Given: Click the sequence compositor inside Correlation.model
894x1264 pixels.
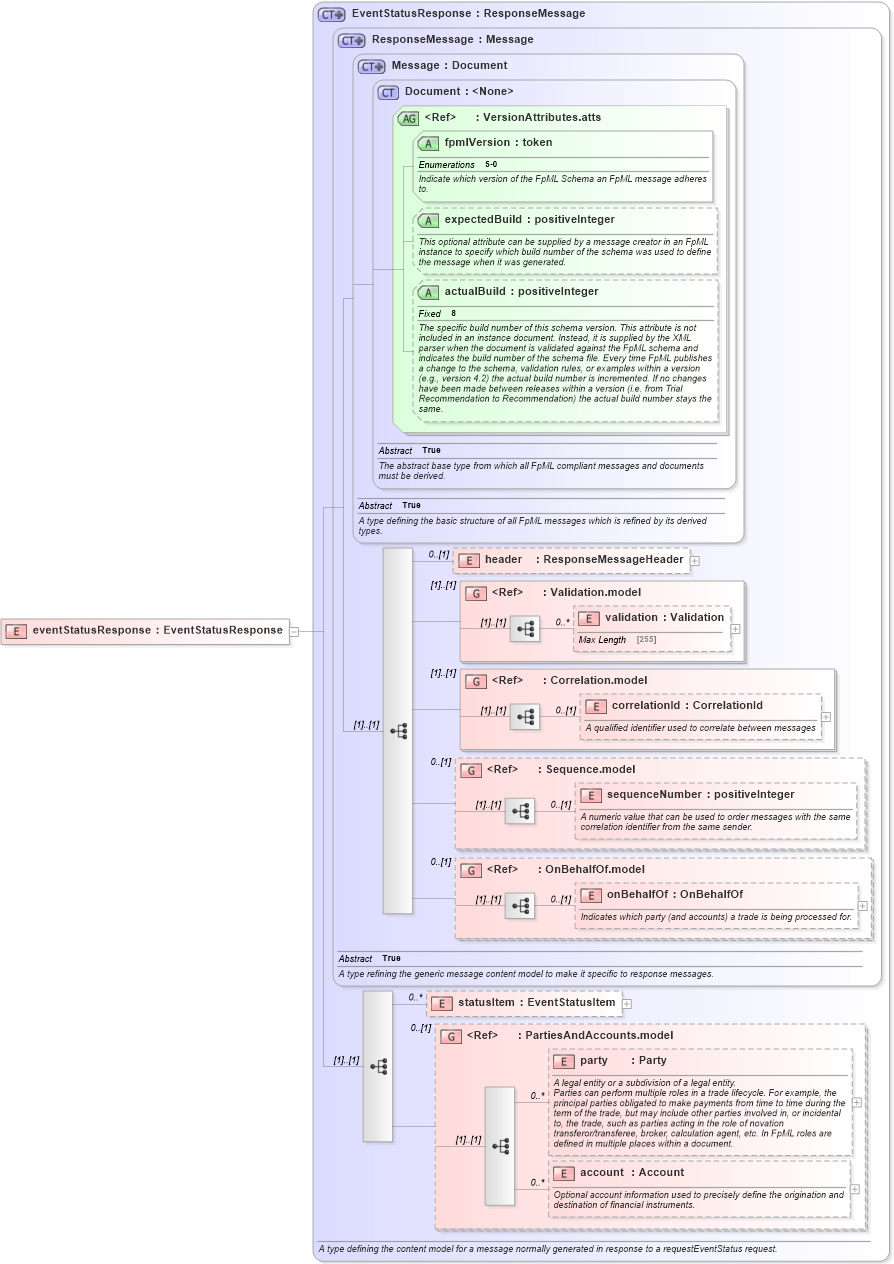Looking at the screenshot, I should click(x=524, y=717).
